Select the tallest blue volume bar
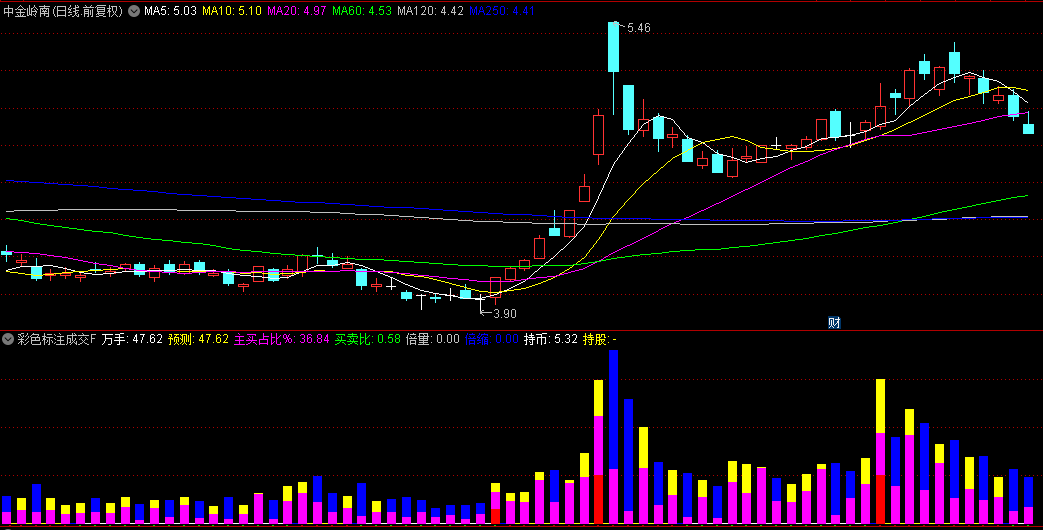1043x530 pixels. 613,437
